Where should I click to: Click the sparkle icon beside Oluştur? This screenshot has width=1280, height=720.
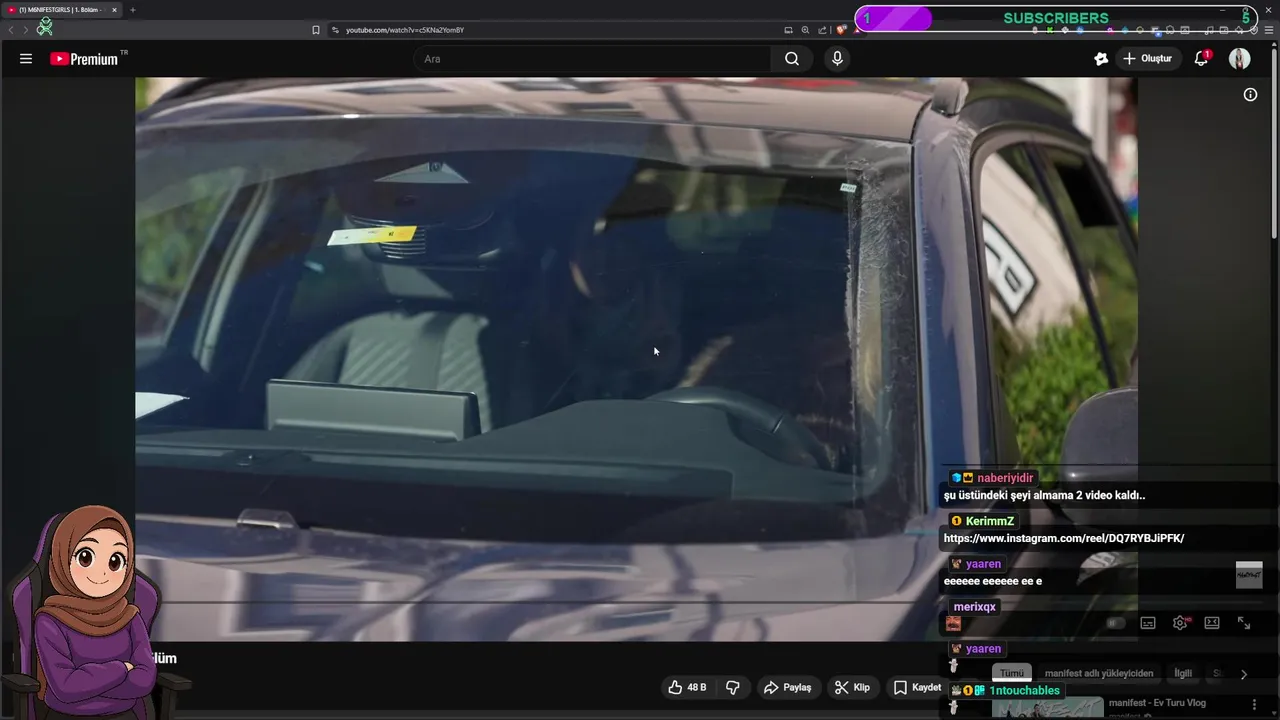(1101, 59)
